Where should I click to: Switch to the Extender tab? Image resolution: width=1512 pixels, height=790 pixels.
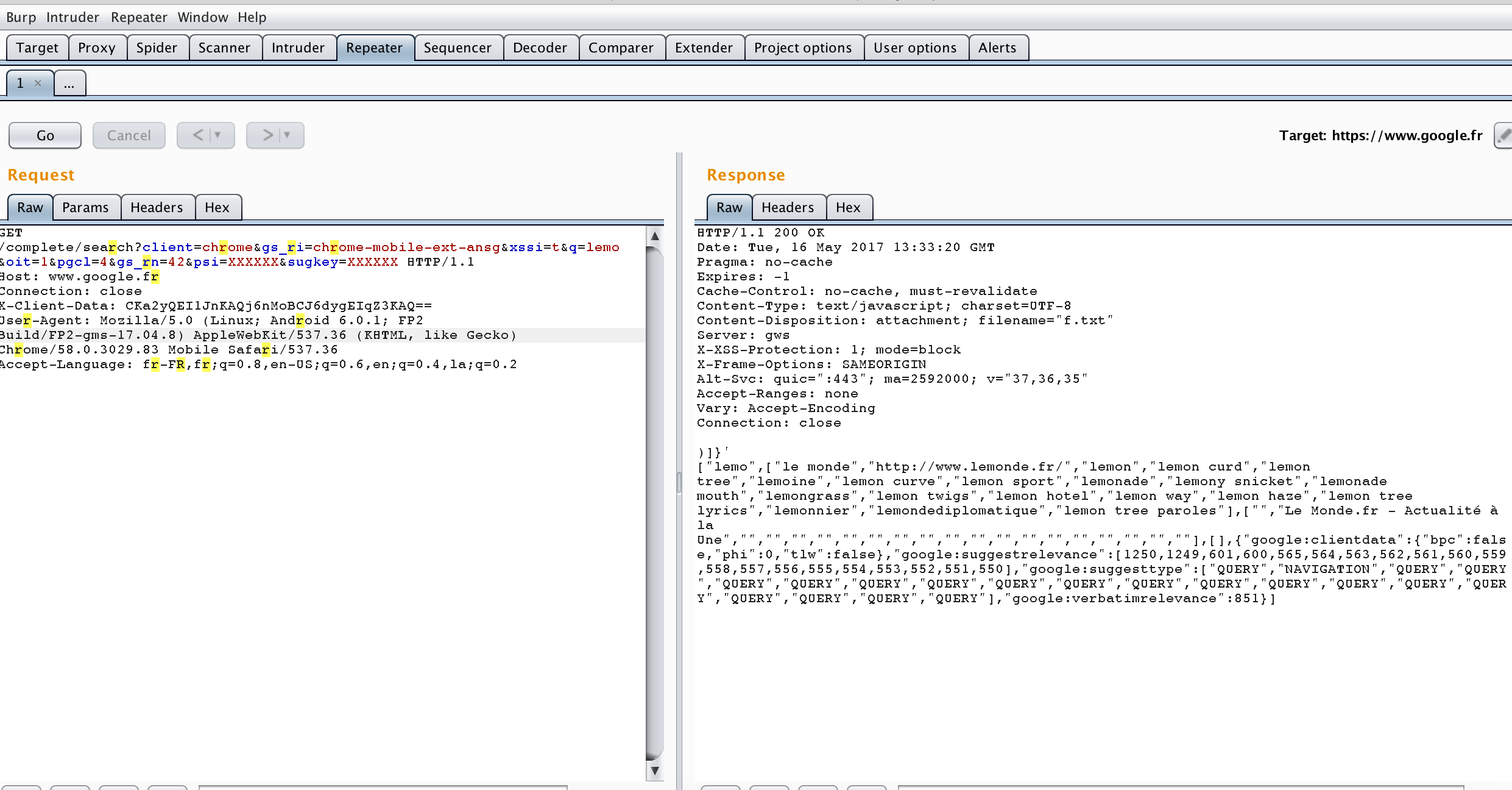pyautogui.click(x=704, y=48)
